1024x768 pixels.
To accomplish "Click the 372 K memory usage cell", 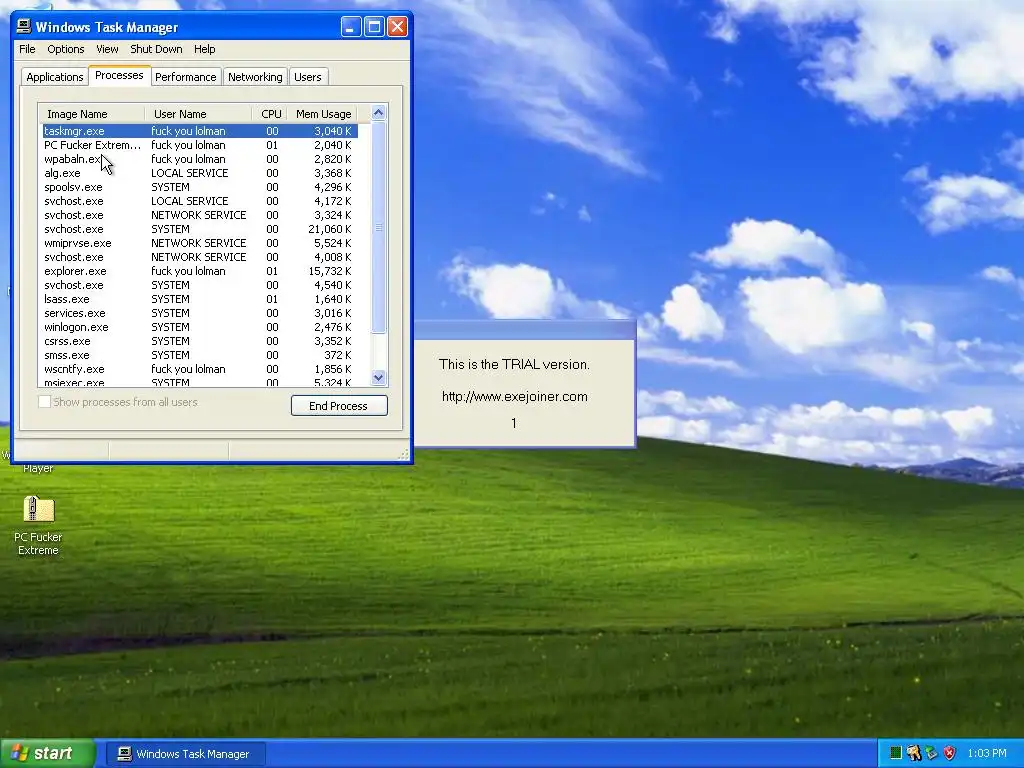I will coord(338,355).
